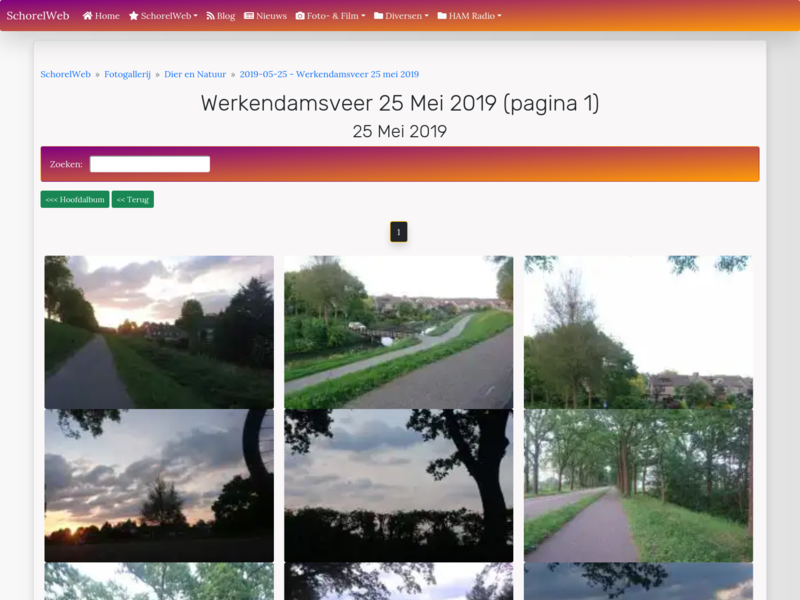This screenshot has width=800, height=600.
Task: Expand the HAM Radio dropdown arrow
Action: click(x=499, y=16)
